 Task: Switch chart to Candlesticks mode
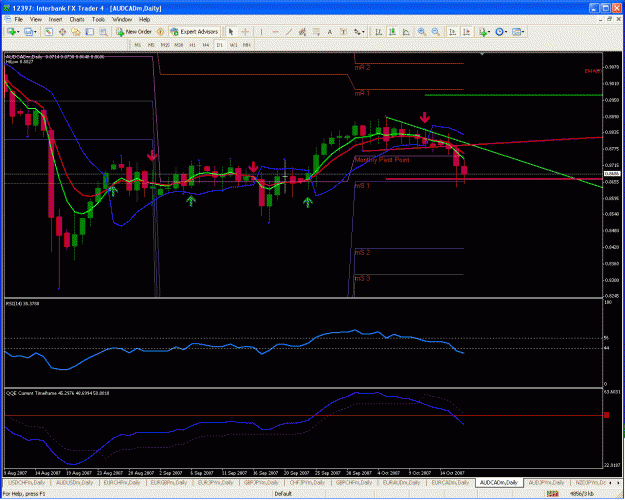[x=393, y=32]
